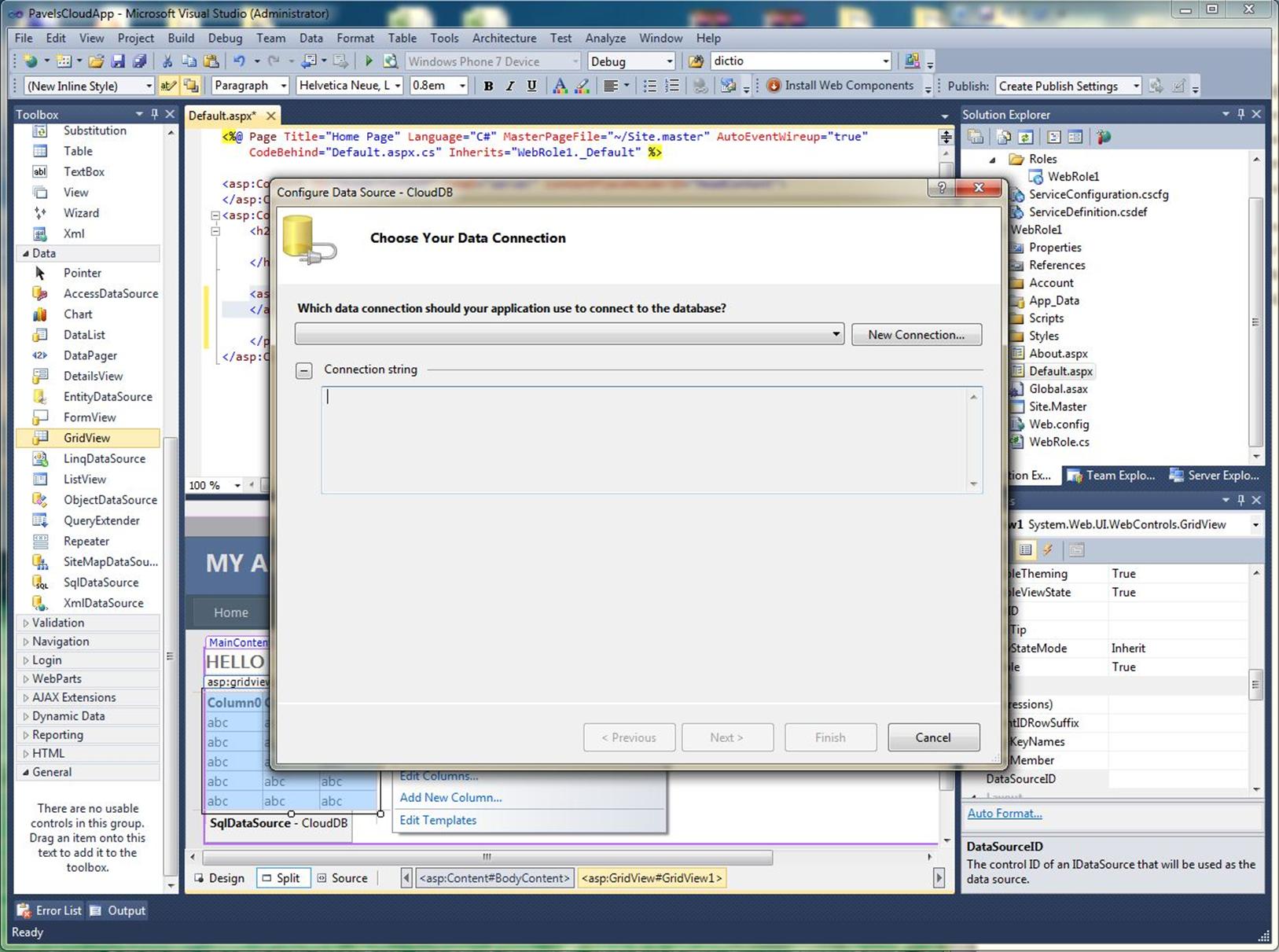The image size is (1279, 952).
Task: Click the Refresh icon in Solution Explorer
Action: (1025, 138)
